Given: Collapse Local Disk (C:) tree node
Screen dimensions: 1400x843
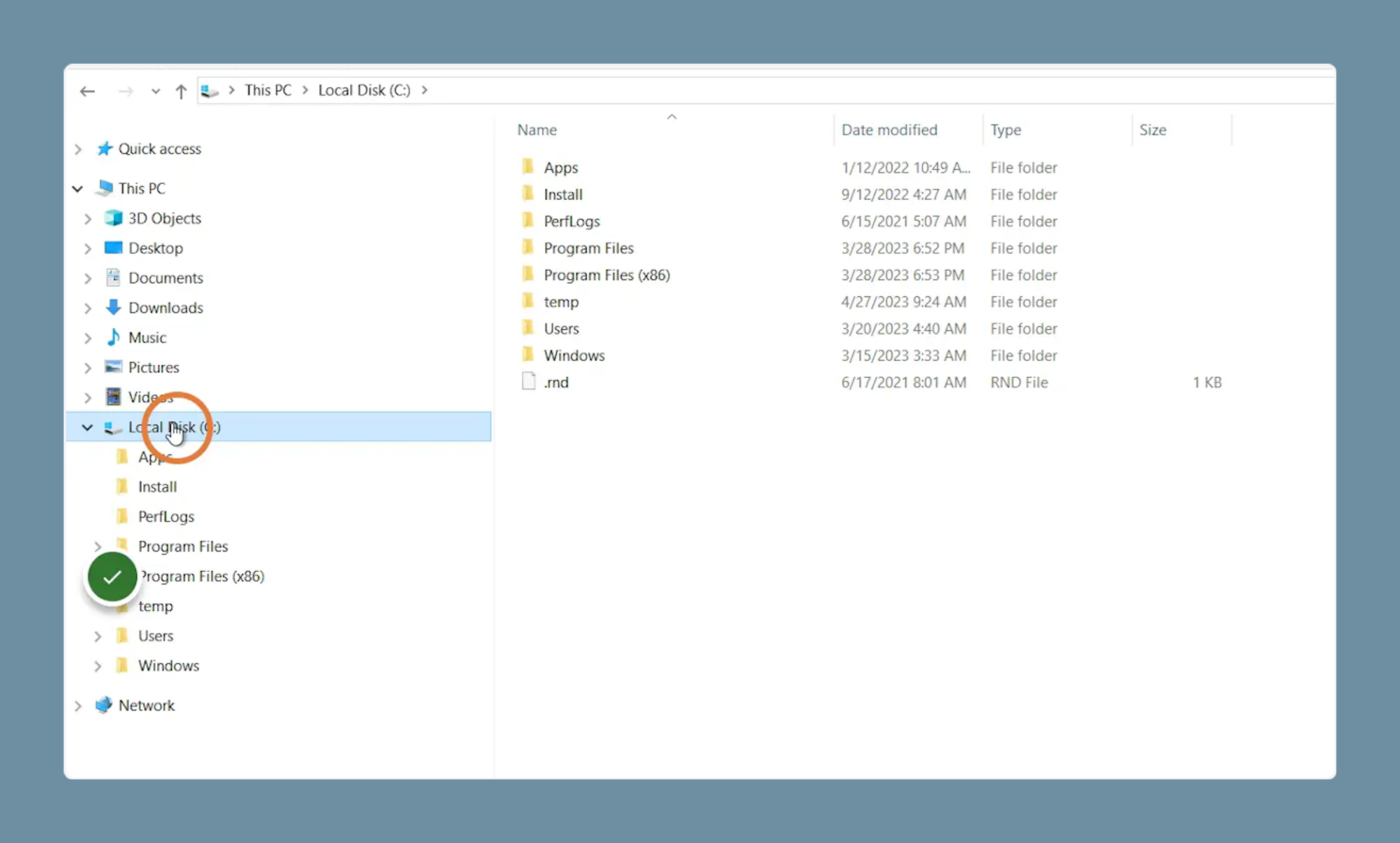Looking at the screenshot, I should click(x=87, y=427).
